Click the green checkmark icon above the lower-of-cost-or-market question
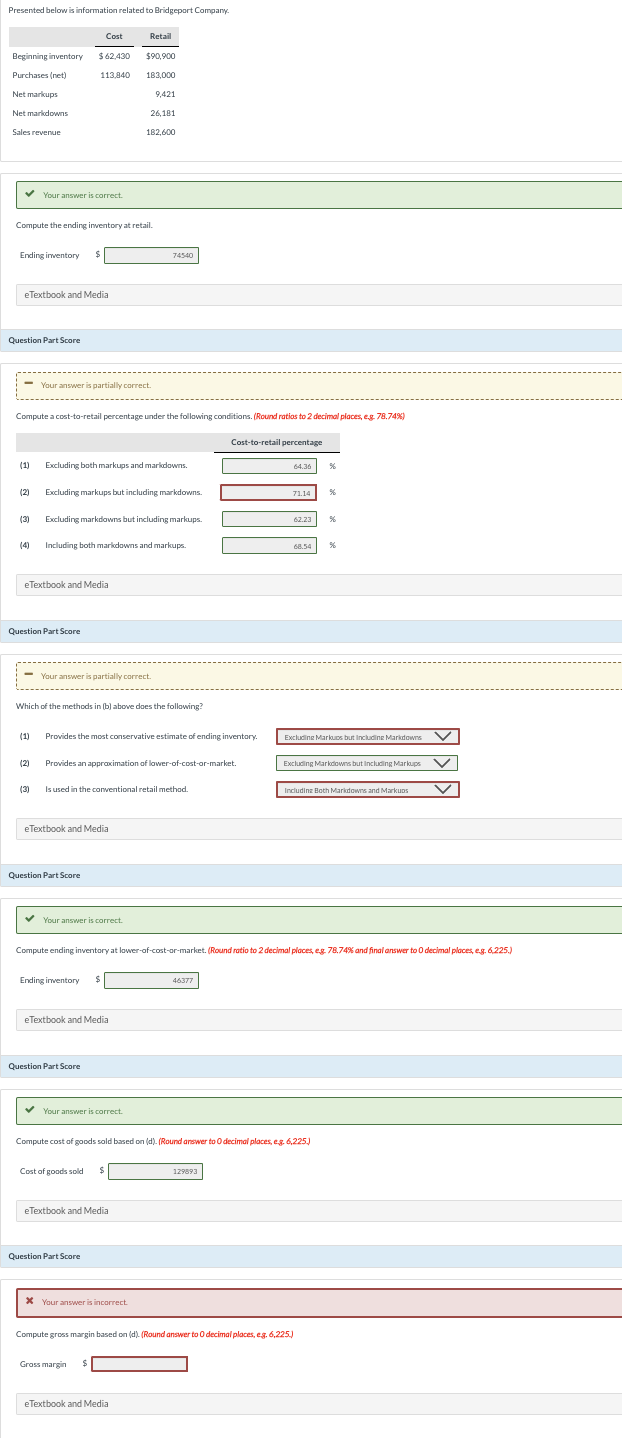622x1438 pixels. pyautogui.click(x=31, y=920)
